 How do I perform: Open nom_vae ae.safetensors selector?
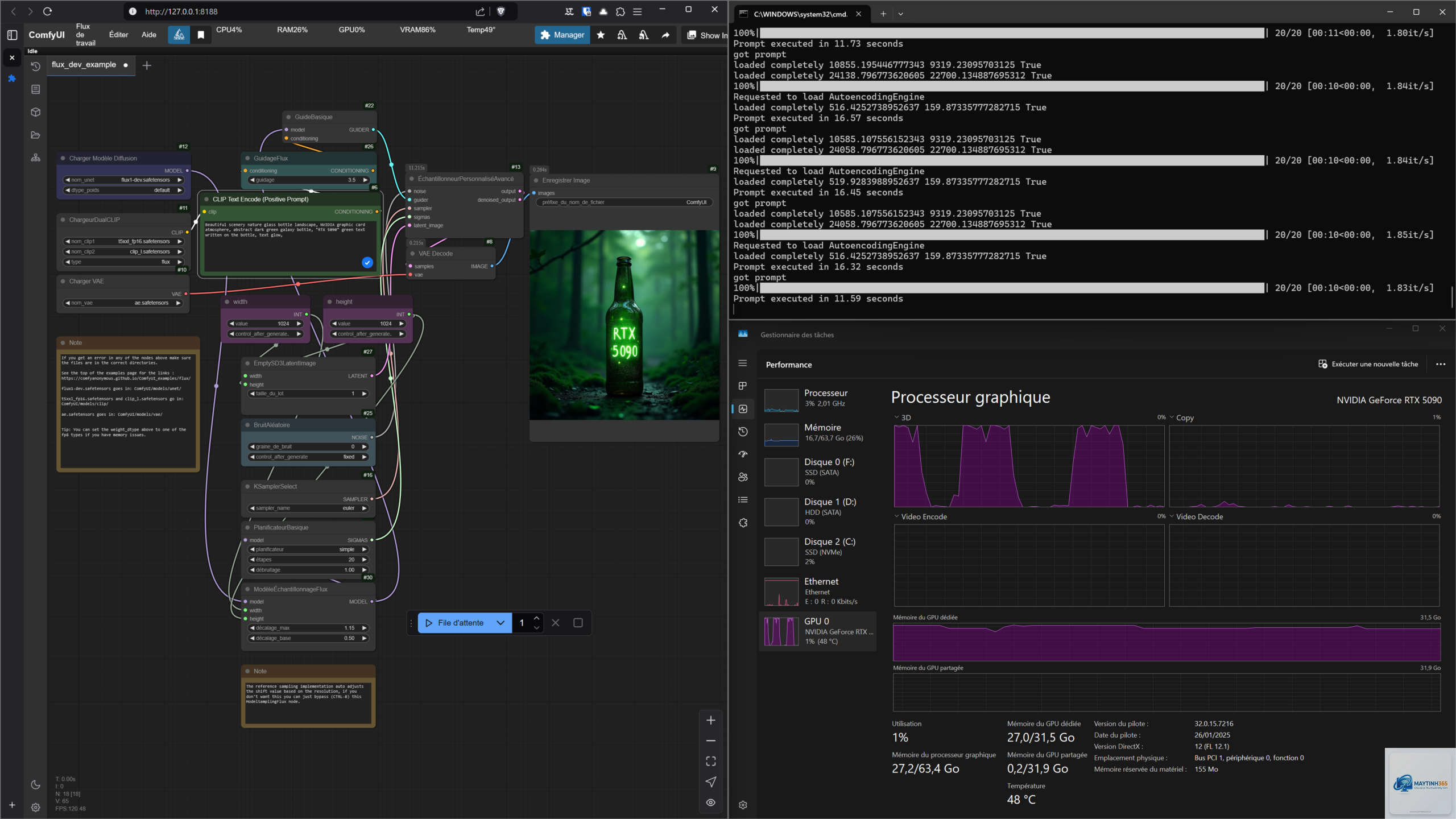point(123,303)
